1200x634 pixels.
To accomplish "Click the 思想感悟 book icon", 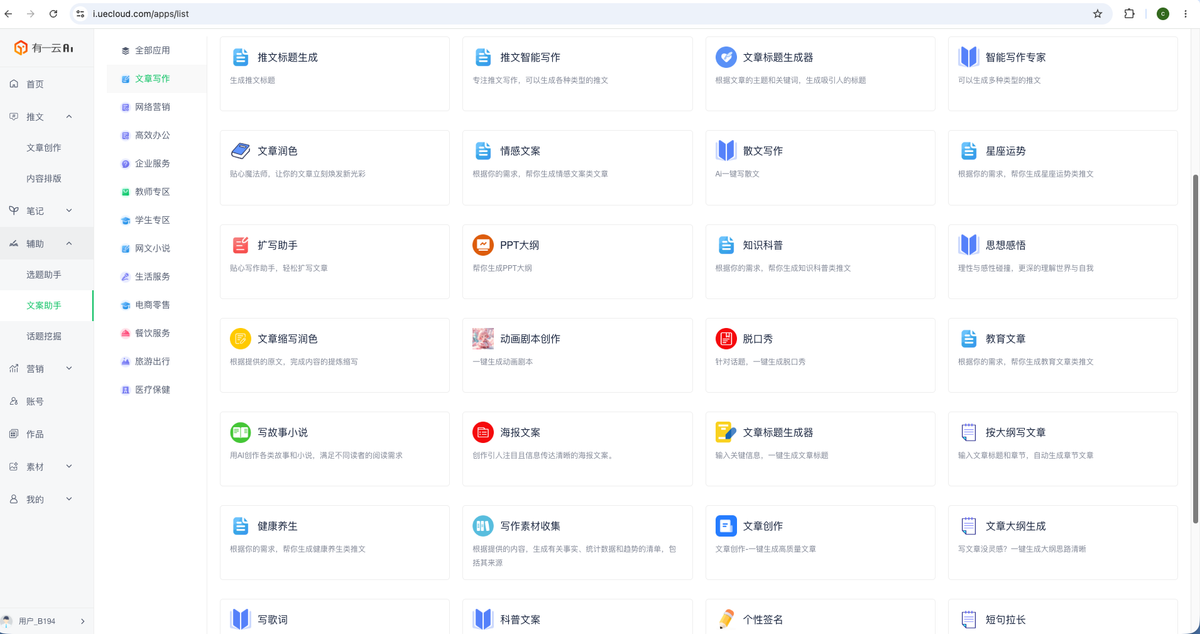I will (968, 245).
